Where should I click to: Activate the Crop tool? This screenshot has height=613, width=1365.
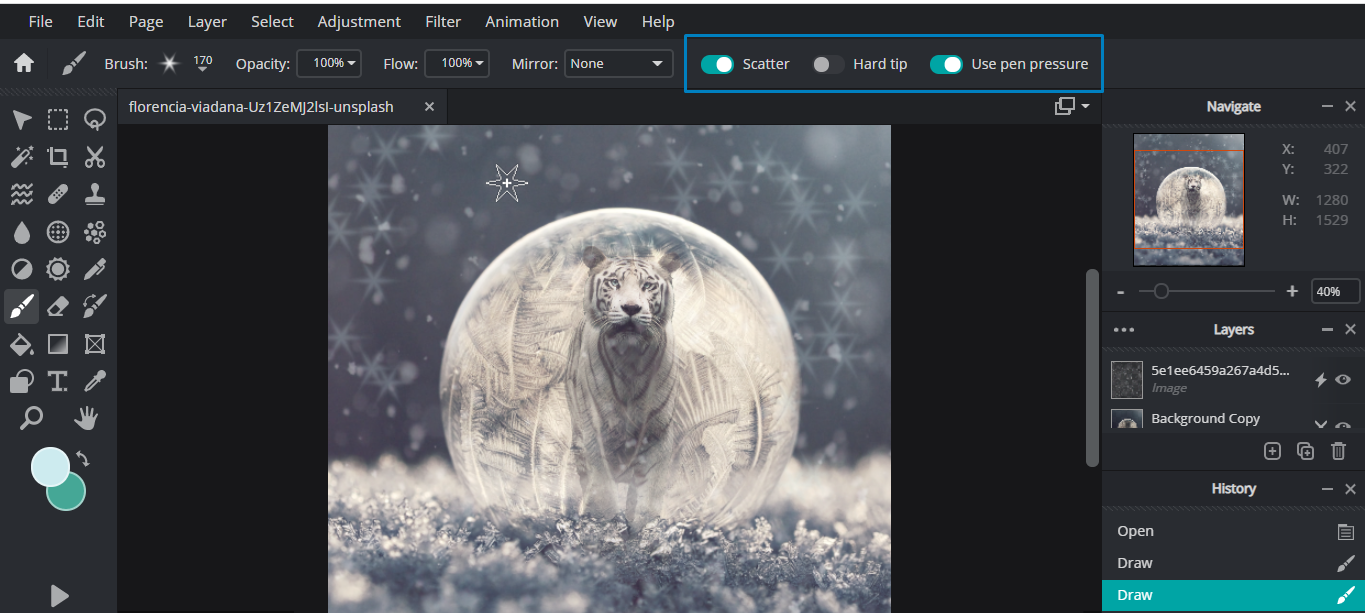coord(57,156)
